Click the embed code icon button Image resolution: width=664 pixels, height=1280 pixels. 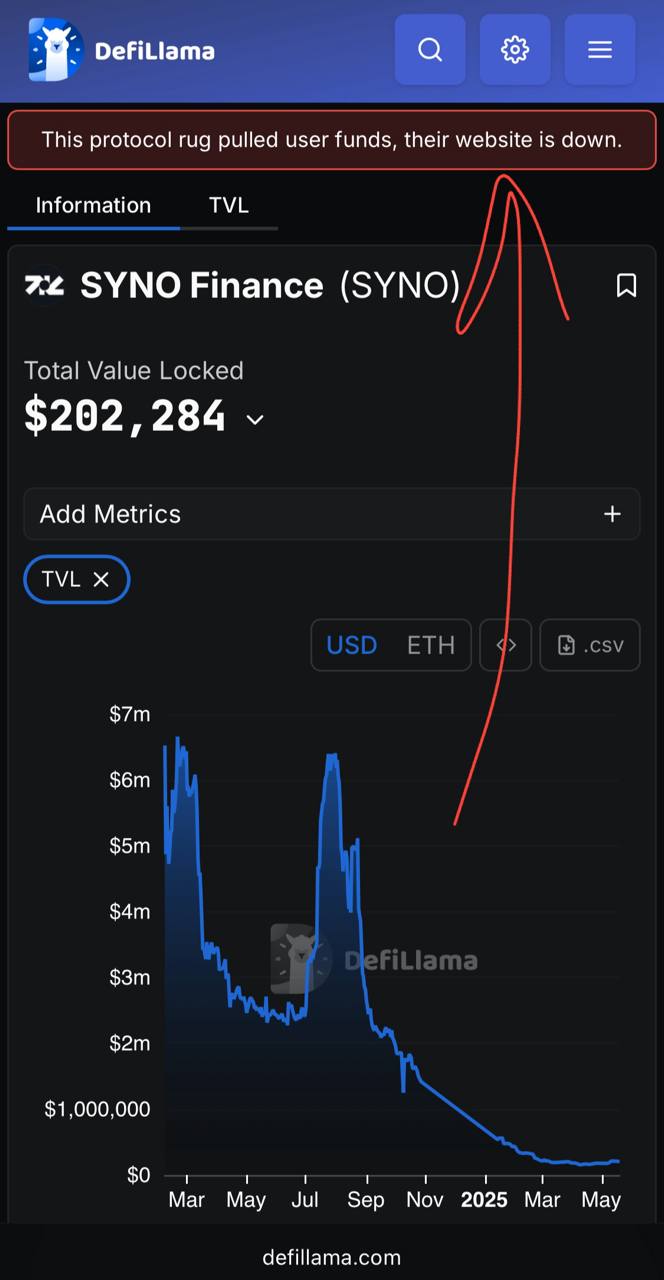click(506, 645)
